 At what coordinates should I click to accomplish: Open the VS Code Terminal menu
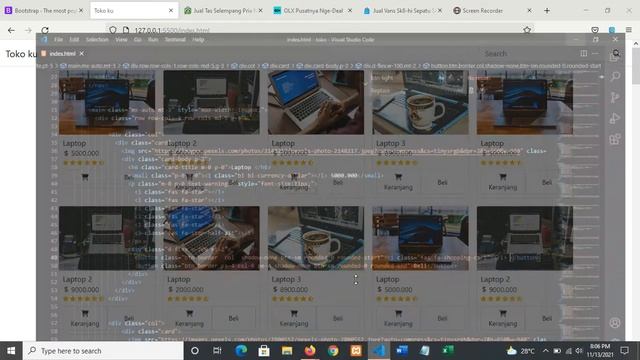(x=175, y=40)
